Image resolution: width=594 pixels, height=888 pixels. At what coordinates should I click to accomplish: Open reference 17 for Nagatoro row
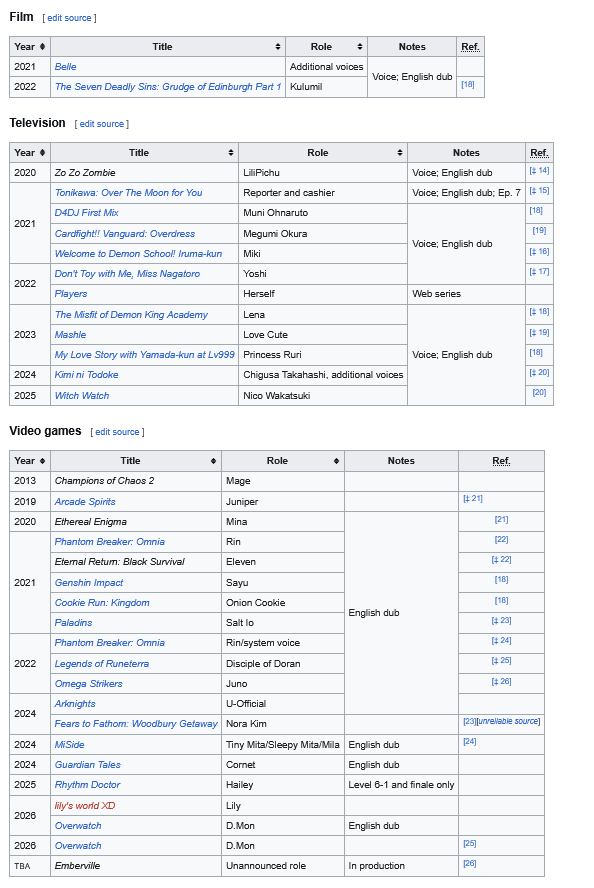pos(539,271)
